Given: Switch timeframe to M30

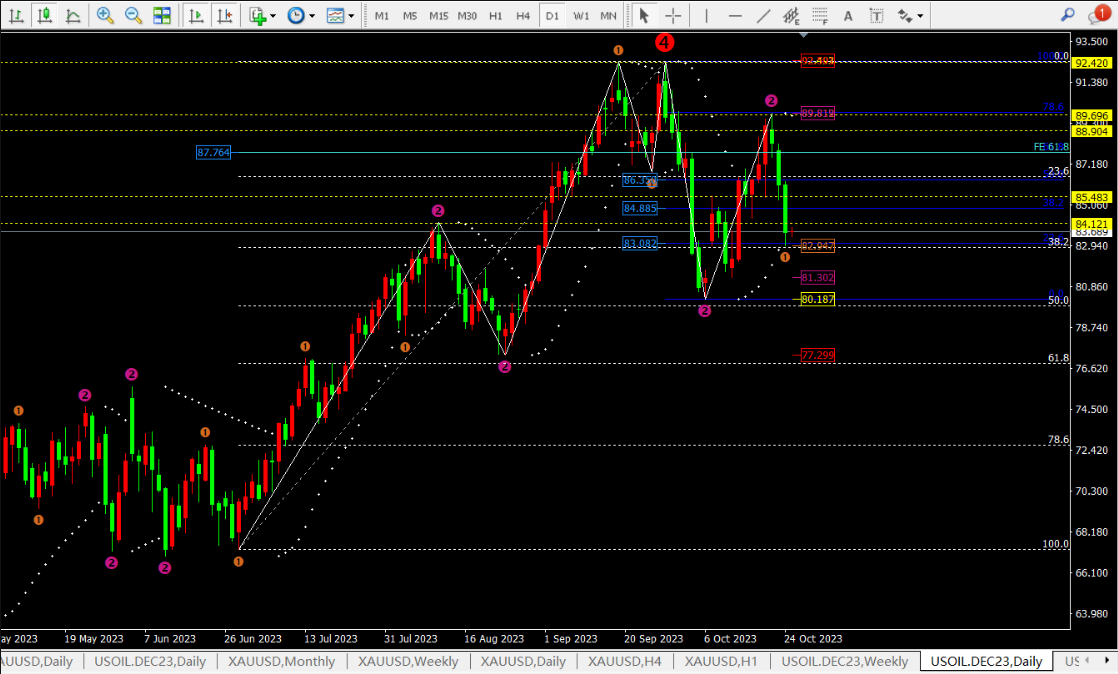Looking at the screenshot, I should 467,16.
